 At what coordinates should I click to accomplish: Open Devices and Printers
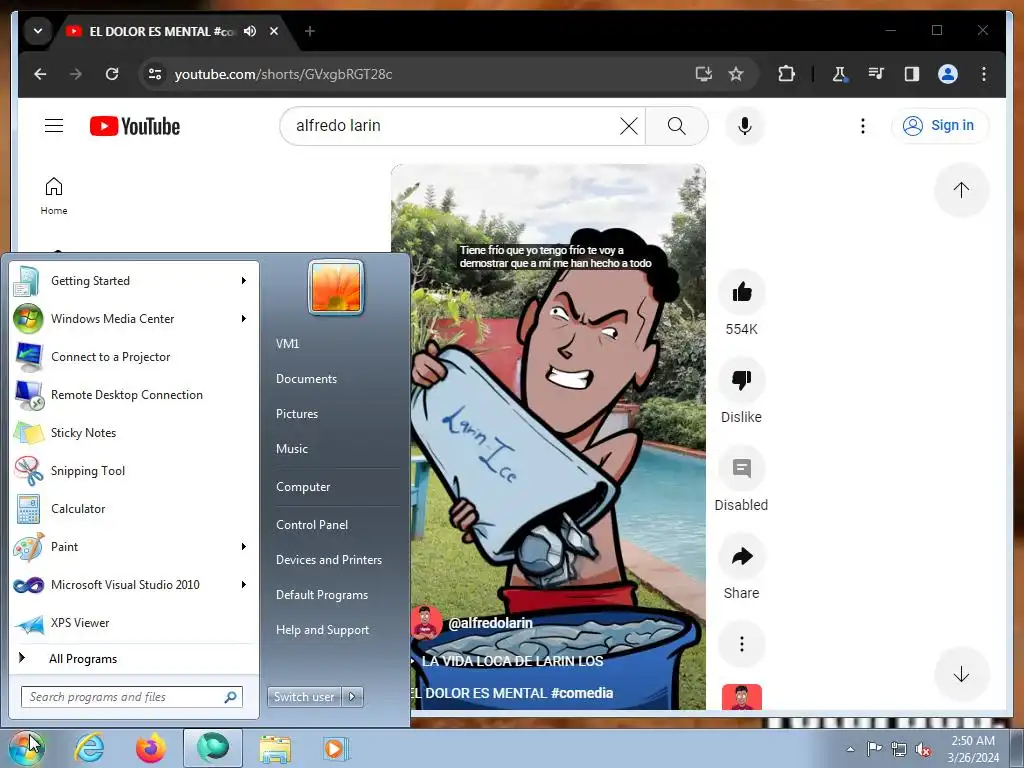pyautogui.click(x=328, y=560)
